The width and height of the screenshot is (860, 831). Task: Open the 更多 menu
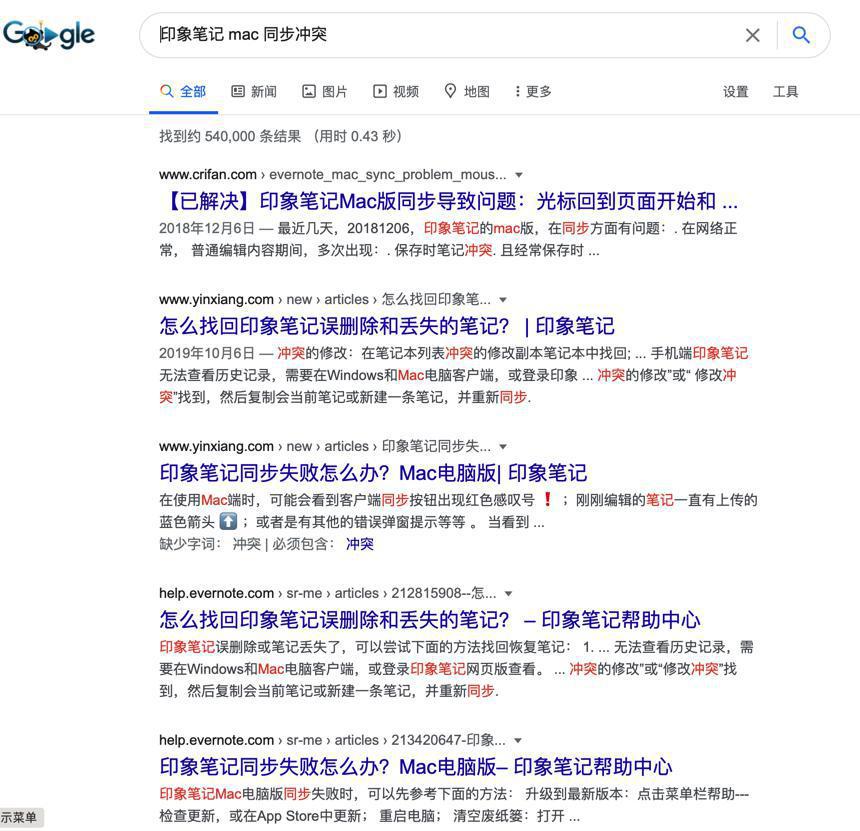click(533, 92)
